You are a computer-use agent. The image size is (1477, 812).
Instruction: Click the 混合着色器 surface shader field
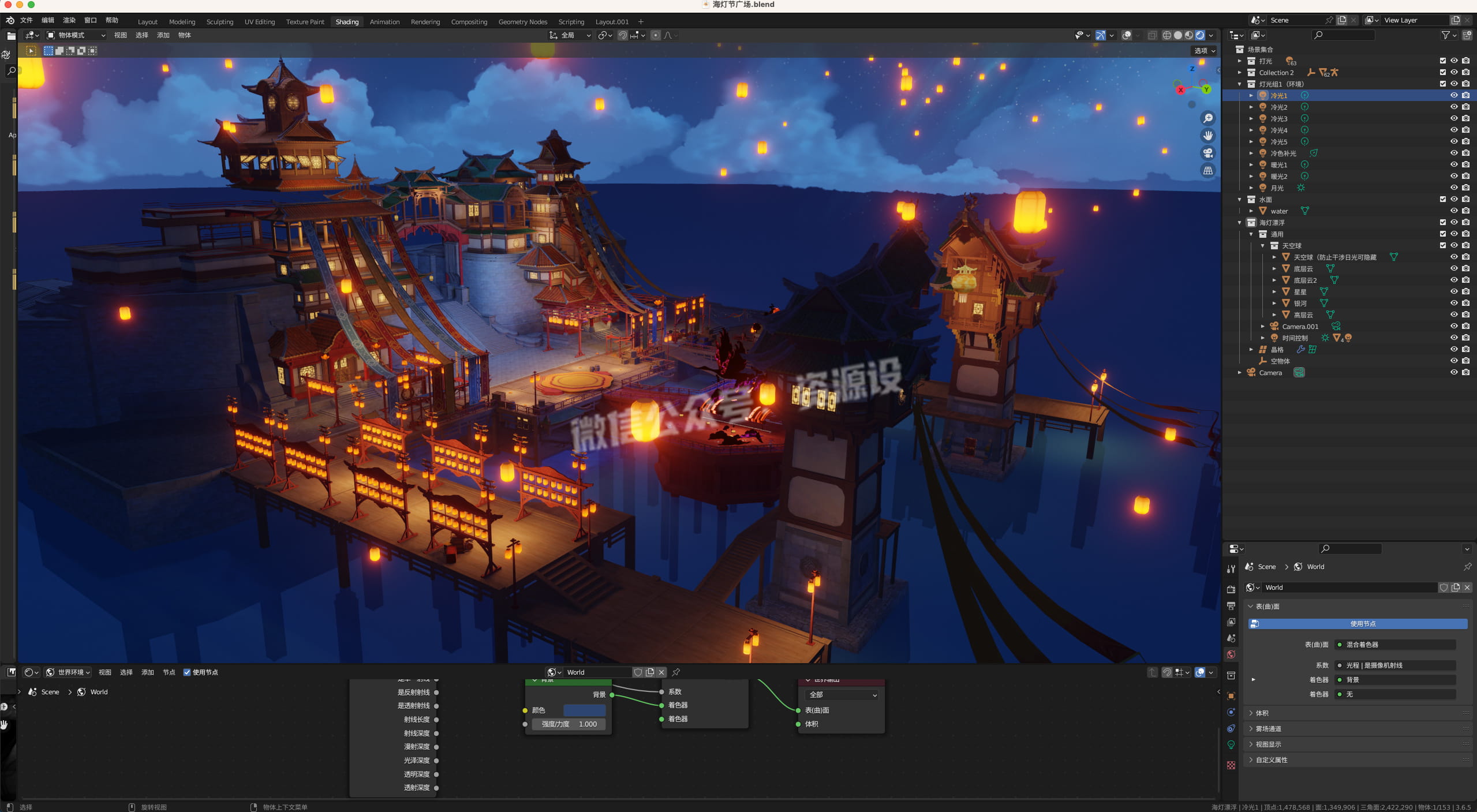[x=1396, y=645]
